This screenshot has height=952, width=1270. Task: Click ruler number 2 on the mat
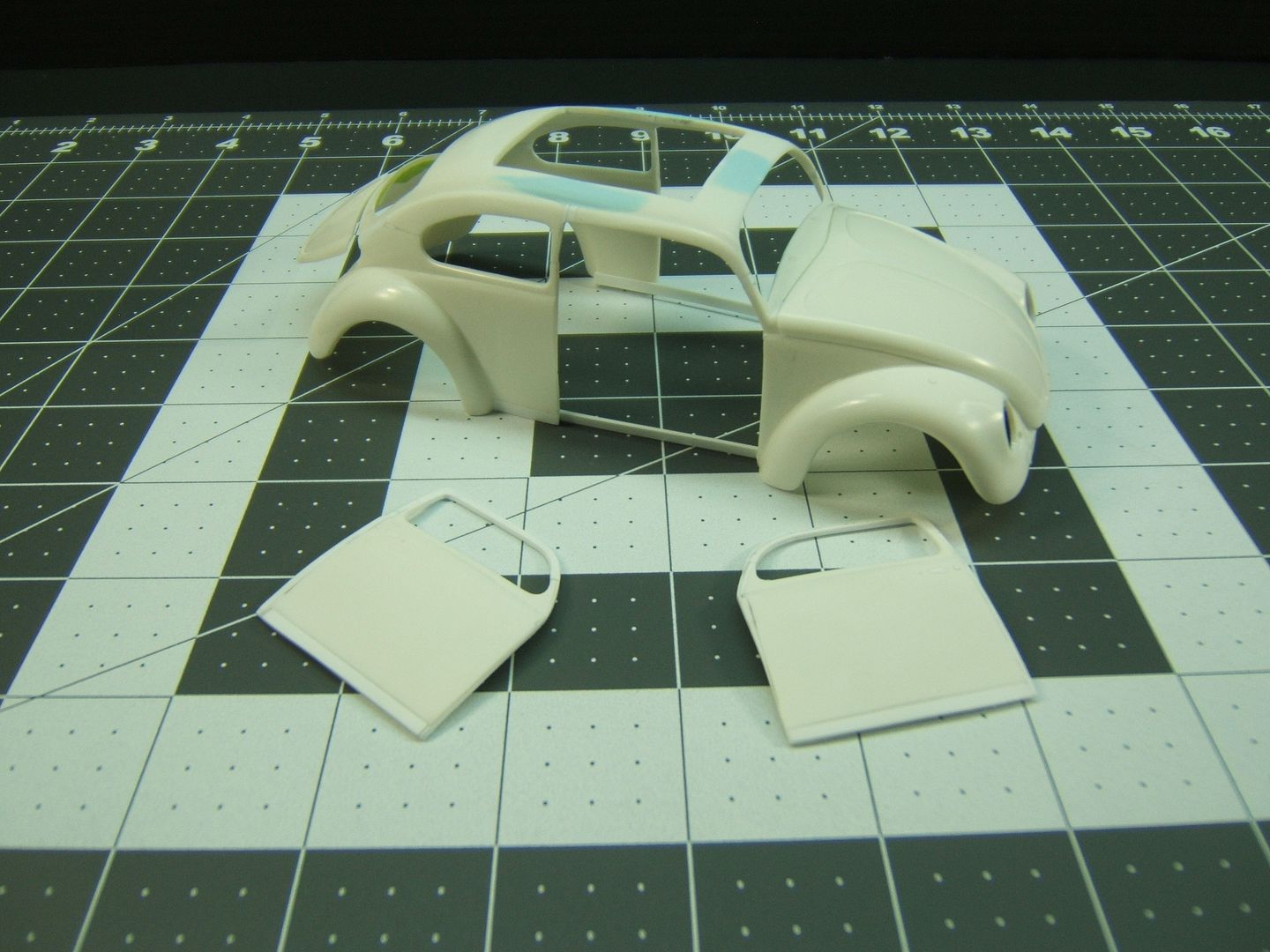(x=63, y=146)
